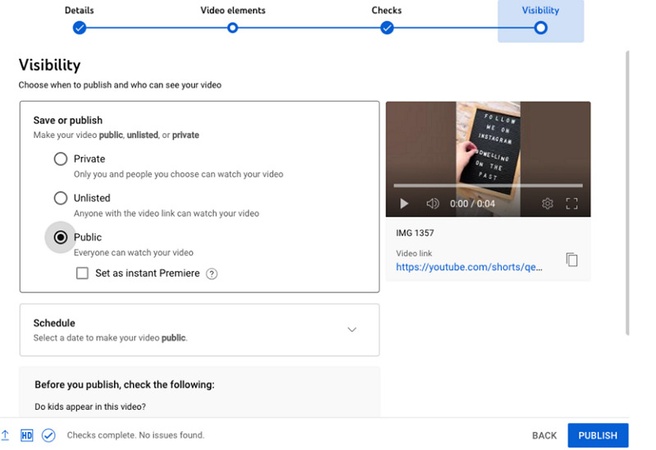Click the HD processing icon
This screenshot has width=656, height=450.
pyautogui.click(x=27, y=435)
